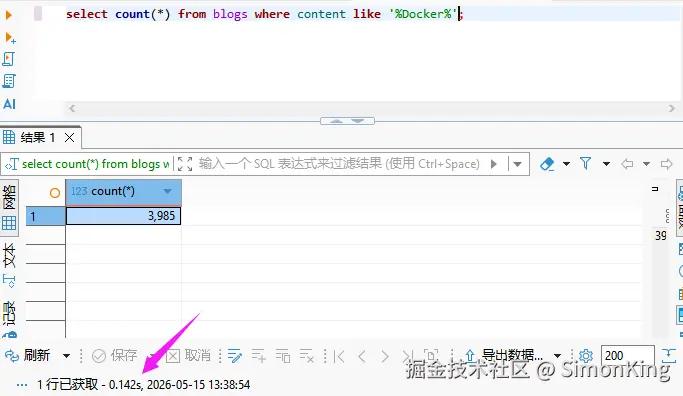Click the three-dots status details icon
The height and width of the screenshot is (396, 683).
click(x=21, y=385)
